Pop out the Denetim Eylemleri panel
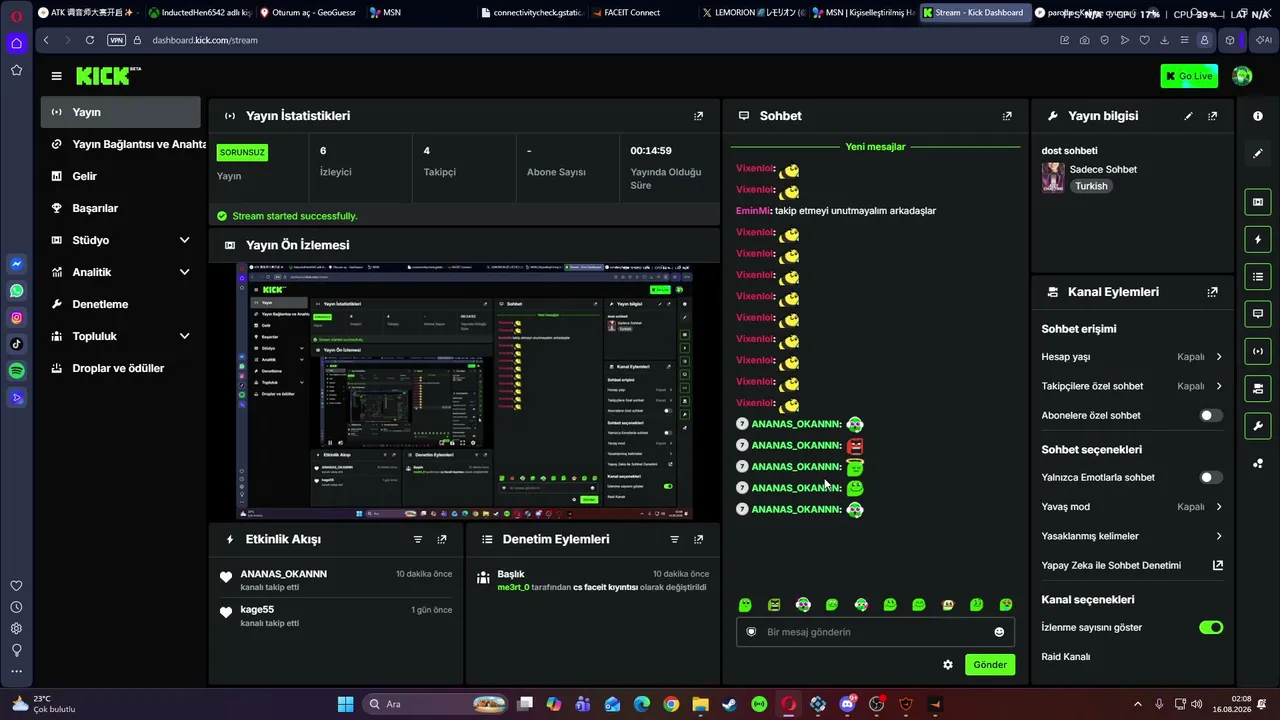 click(x=698, y=539)
